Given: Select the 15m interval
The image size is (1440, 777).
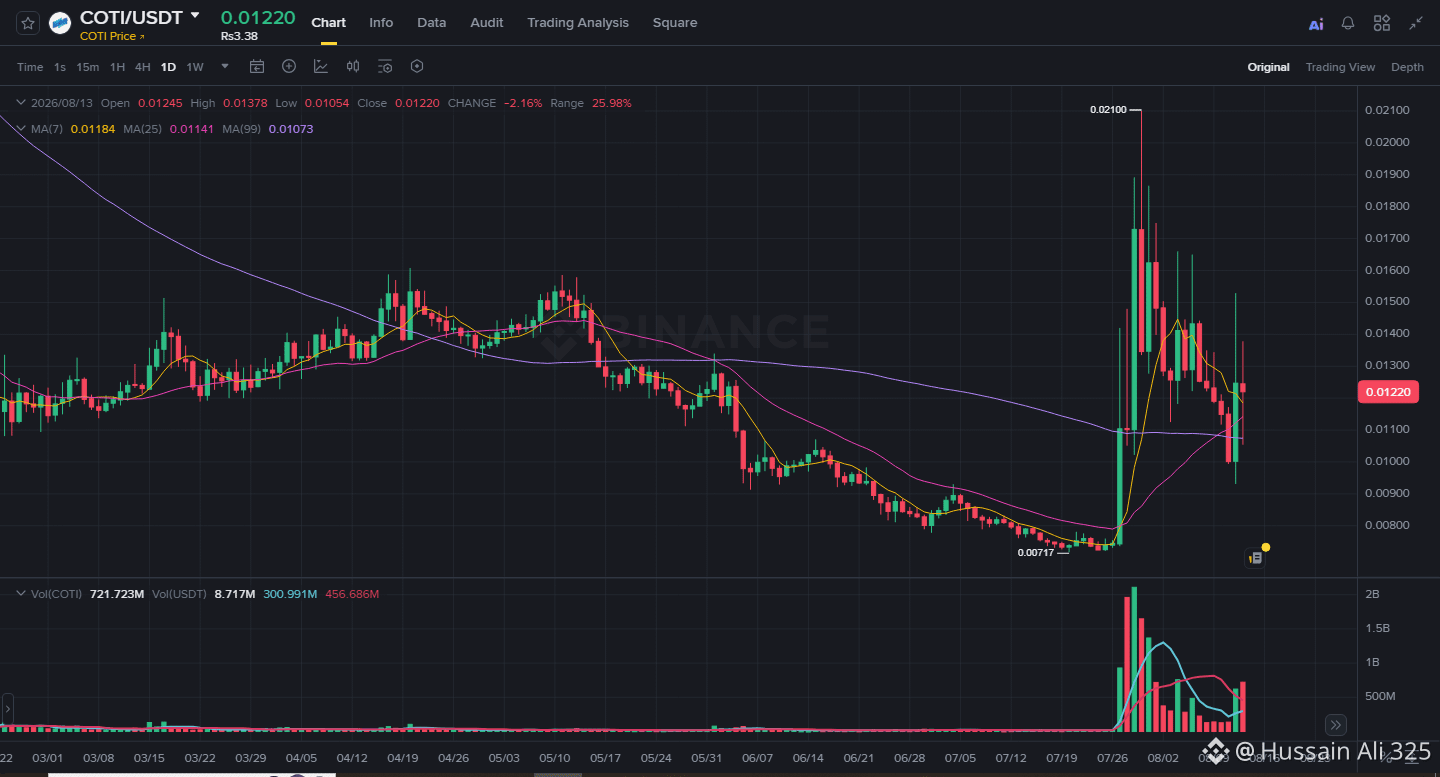Looking at the screenshot, I should (88, 67).
